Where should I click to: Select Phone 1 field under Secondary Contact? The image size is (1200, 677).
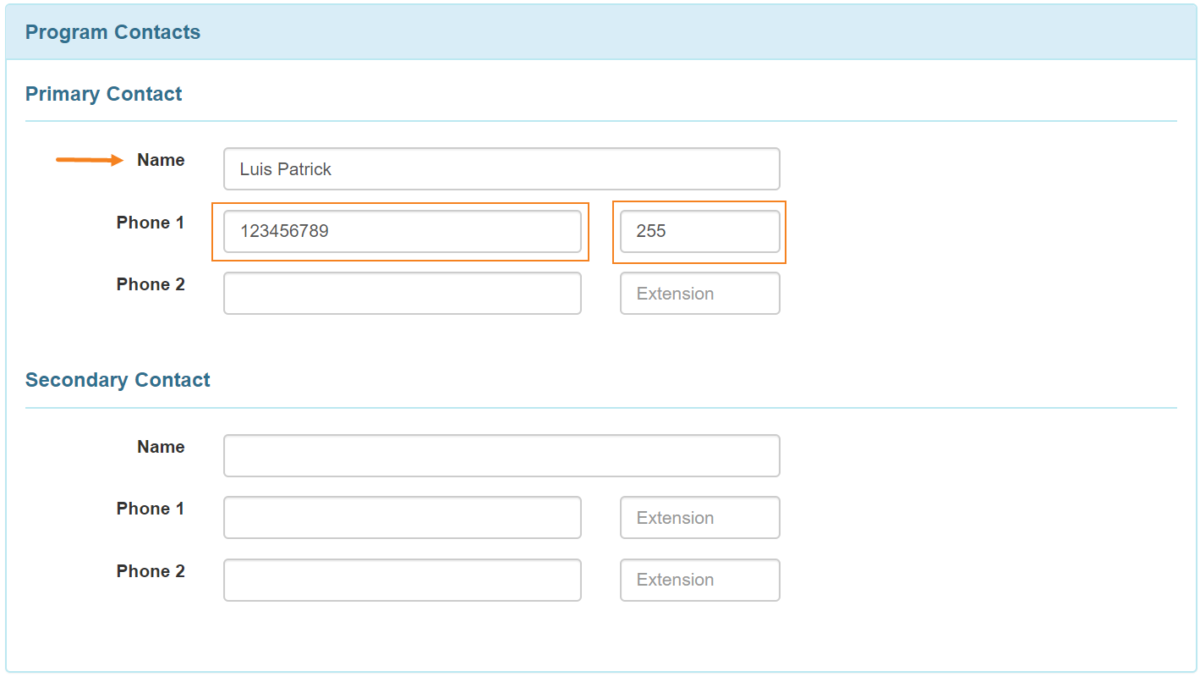tap(400, 517)
